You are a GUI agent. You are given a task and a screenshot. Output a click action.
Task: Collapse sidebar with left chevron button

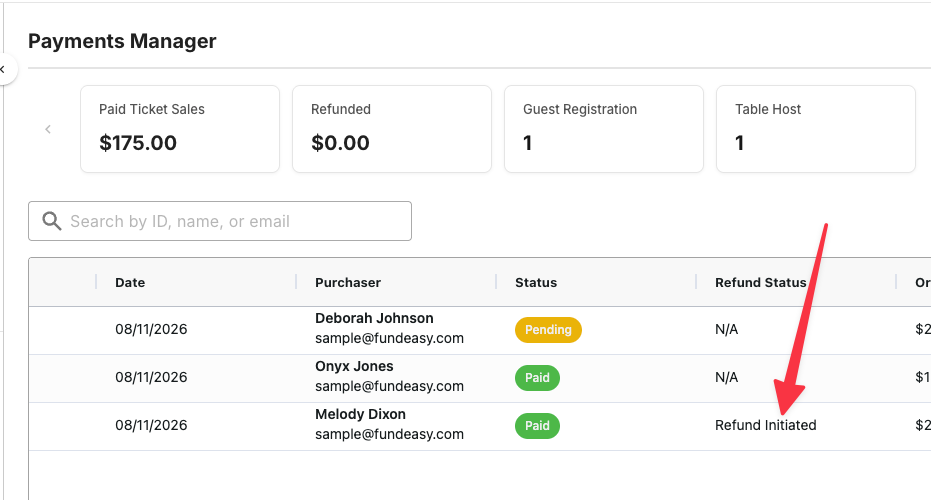5,69
